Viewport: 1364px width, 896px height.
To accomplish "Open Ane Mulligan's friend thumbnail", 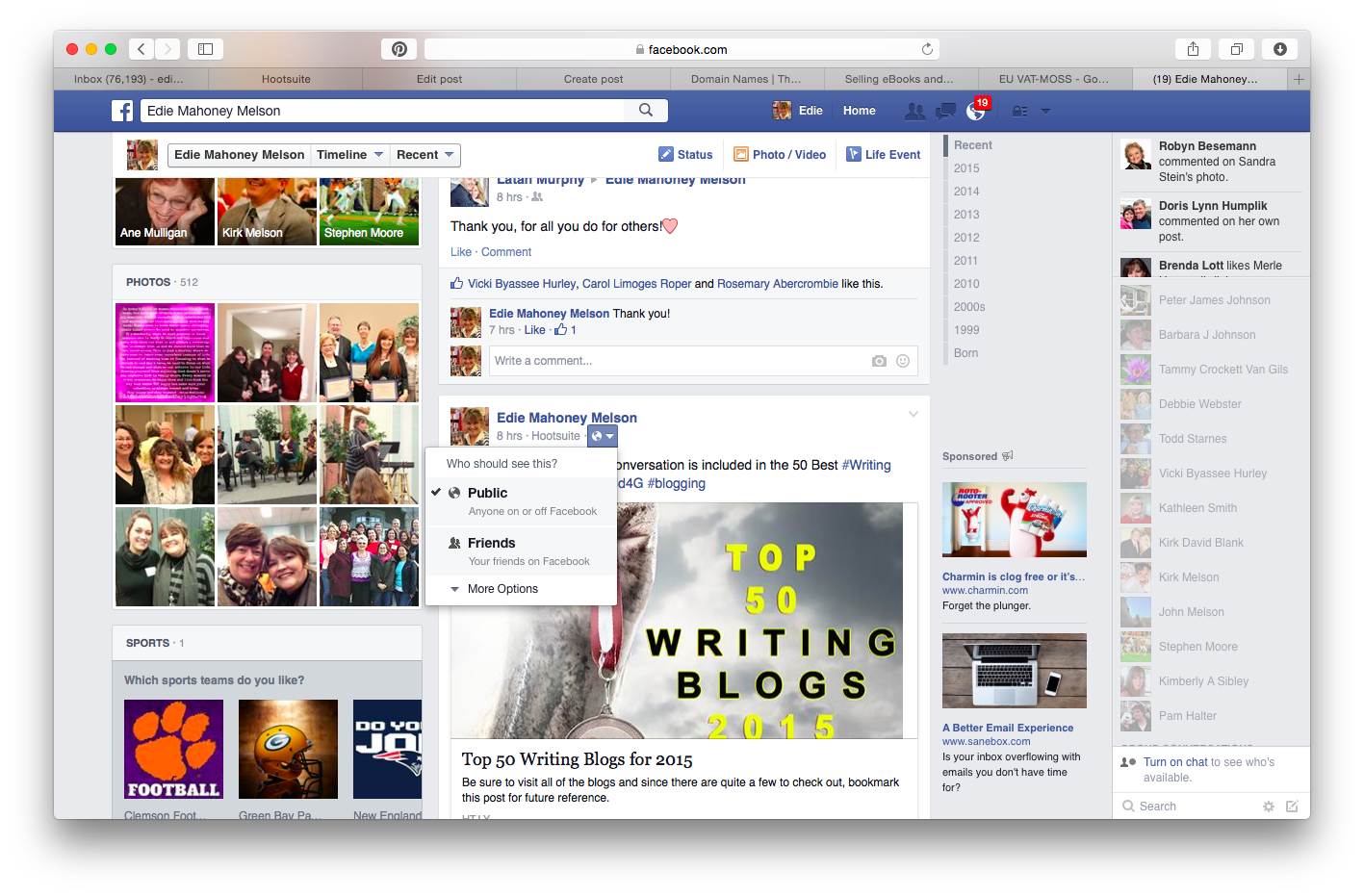I will [x=166, y=212].
